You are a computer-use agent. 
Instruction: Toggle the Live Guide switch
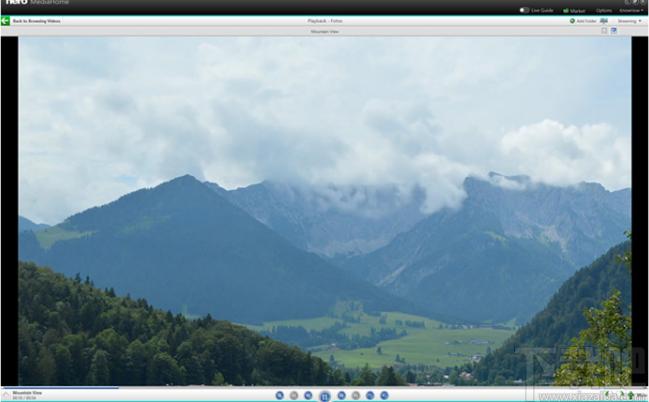pyautogui.click(x=524, y=10)
